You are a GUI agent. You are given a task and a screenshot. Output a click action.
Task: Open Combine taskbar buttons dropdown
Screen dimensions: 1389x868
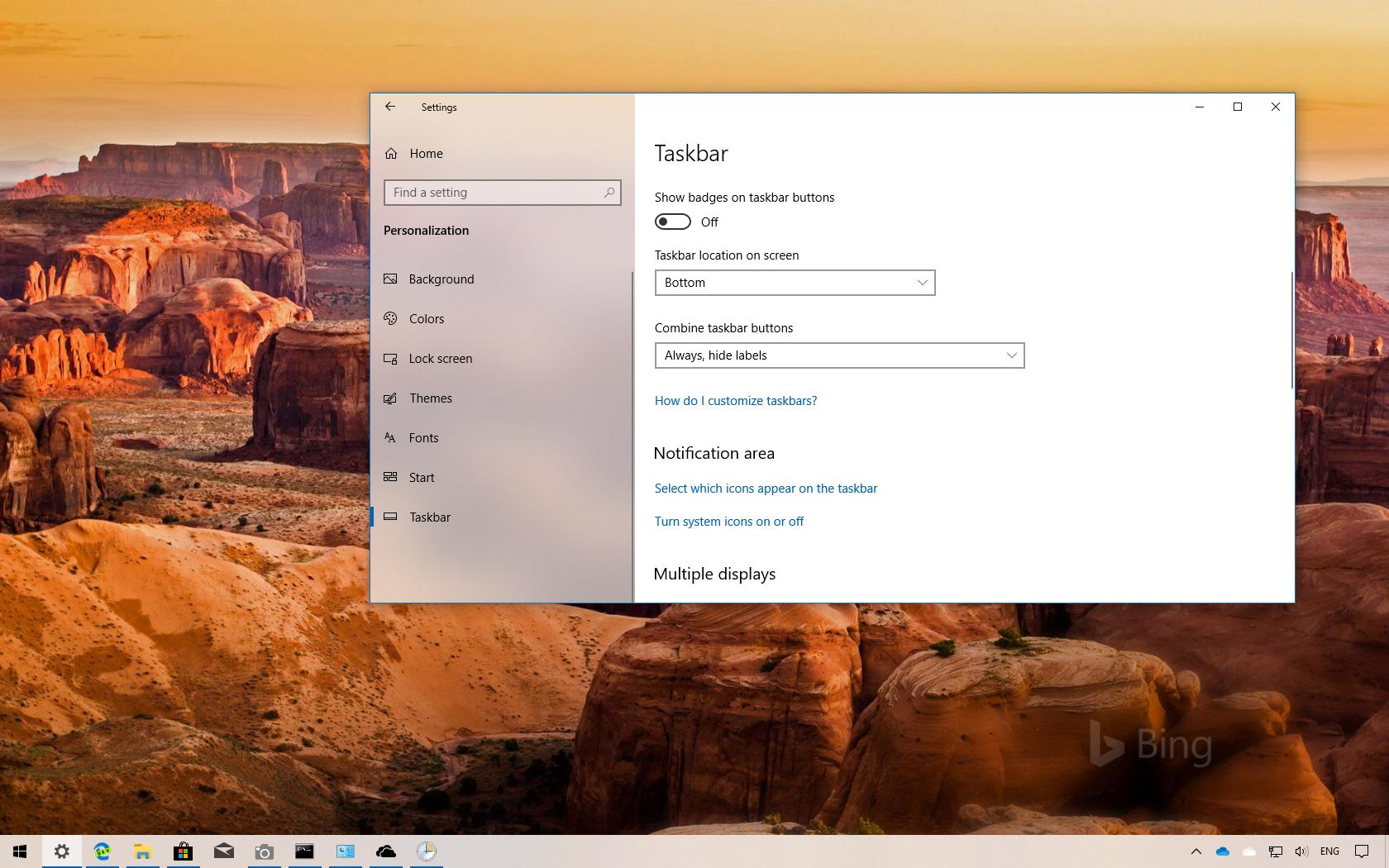click(839, 355)
